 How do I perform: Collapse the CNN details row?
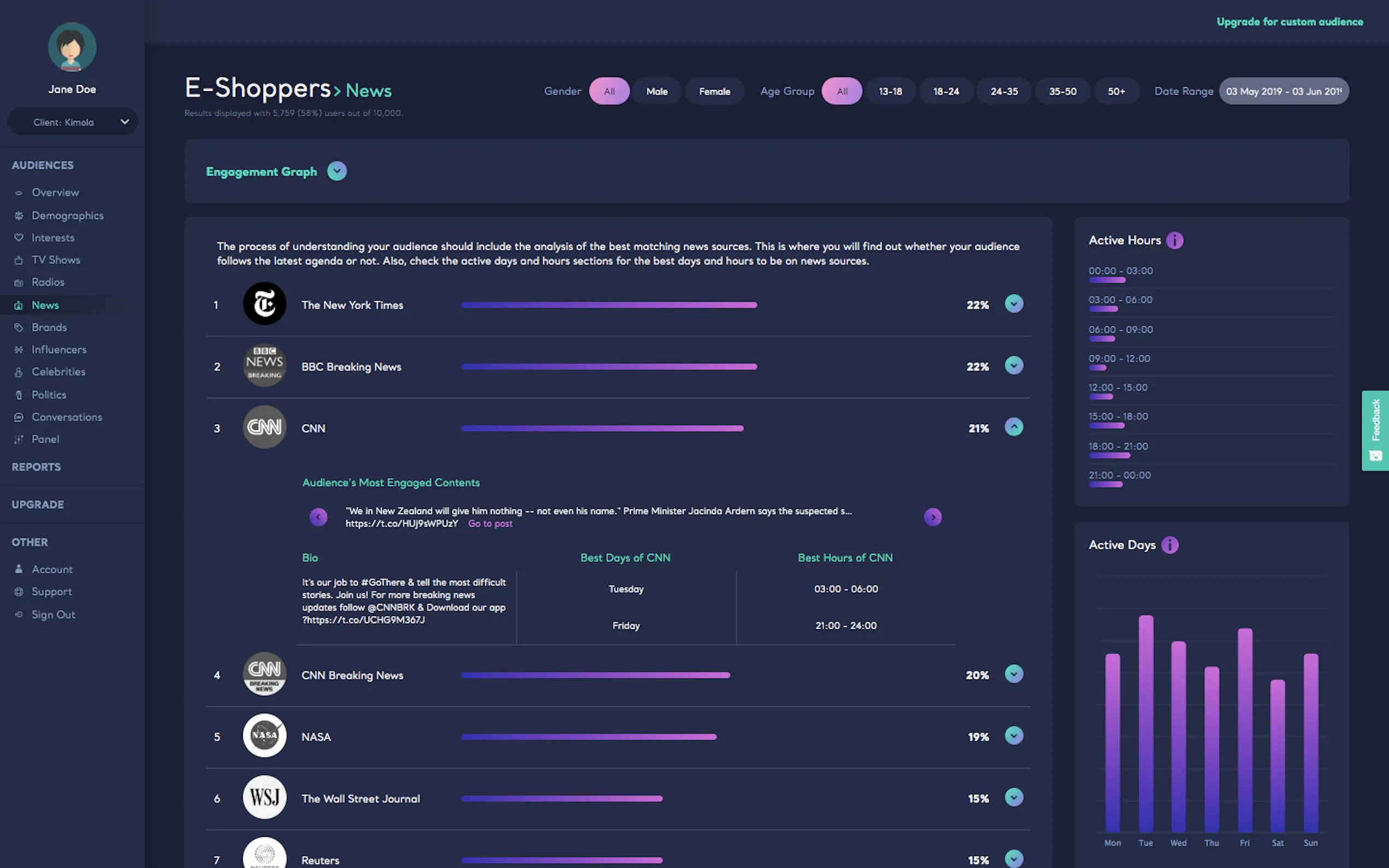point(1013,427)
